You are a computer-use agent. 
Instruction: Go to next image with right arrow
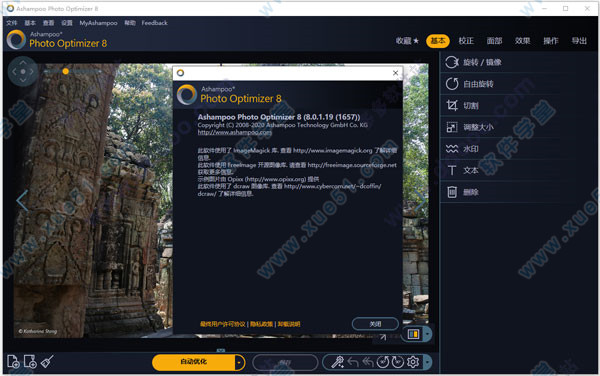[x=420, y=200]
